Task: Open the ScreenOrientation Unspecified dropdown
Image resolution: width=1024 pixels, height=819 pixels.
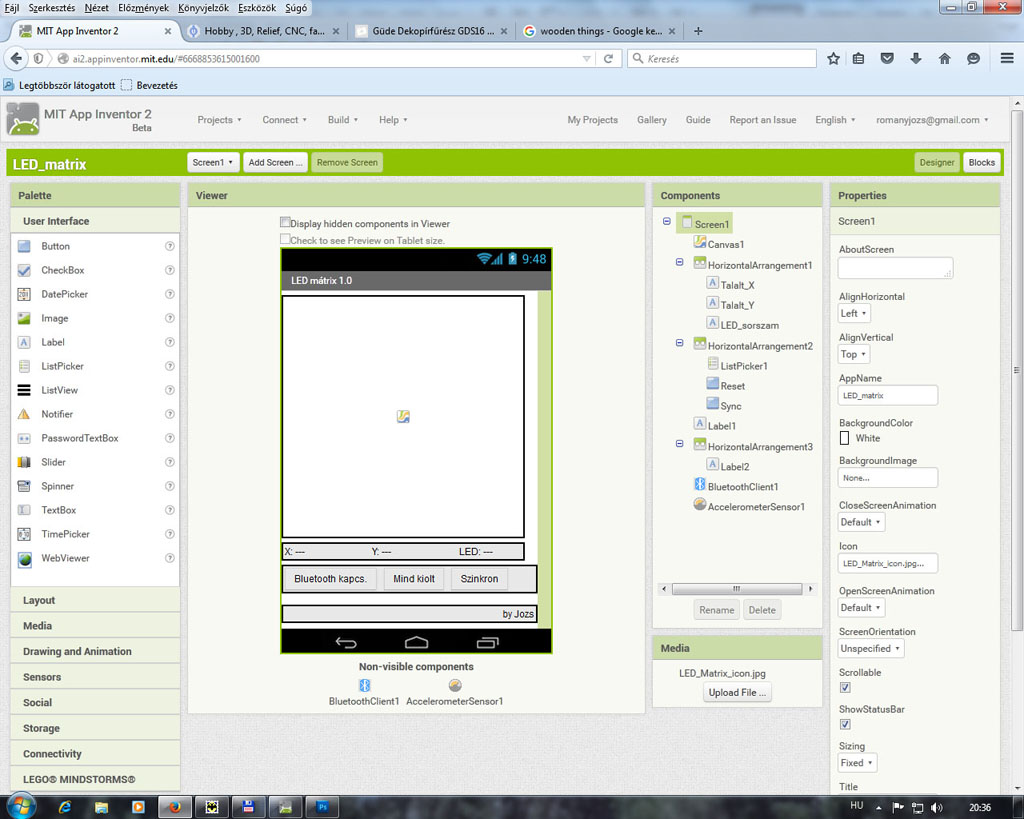Action: point(870,648)
